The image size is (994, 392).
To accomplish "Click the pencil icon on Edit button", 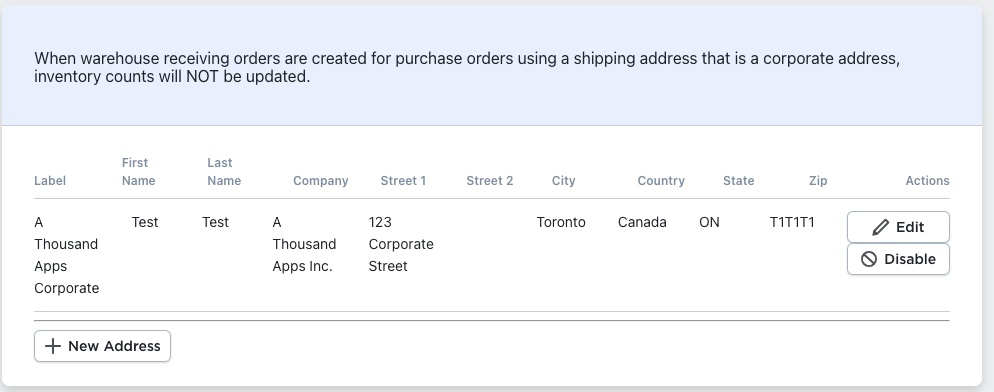I will tap(881, 227).
